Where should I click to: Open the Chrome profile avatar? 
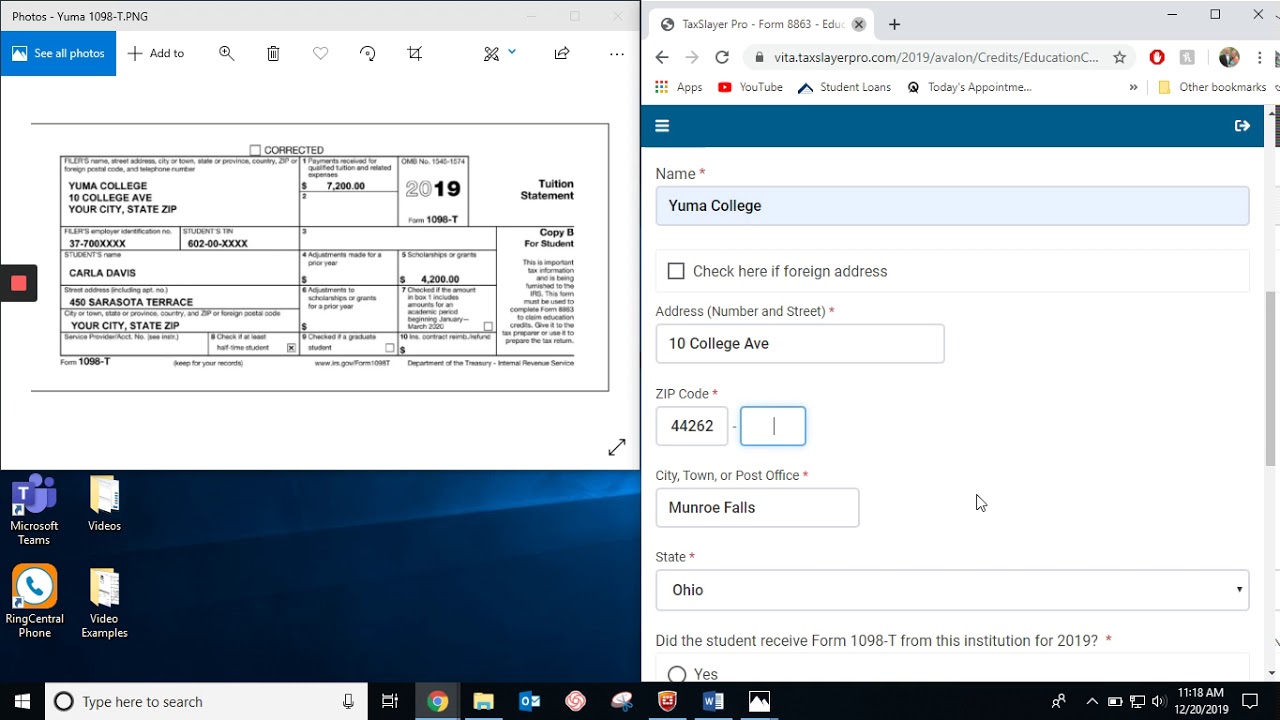(x=1229, y=57)
